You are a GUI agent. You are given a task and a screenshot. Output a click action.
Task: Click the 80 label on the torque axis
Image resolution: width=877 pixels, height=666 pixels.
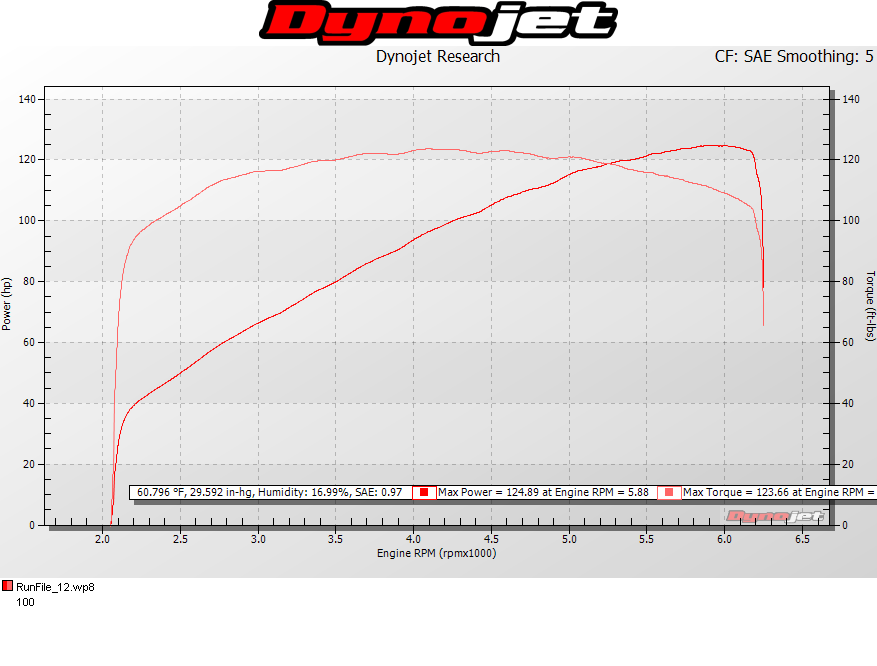[x=848, y=281]
